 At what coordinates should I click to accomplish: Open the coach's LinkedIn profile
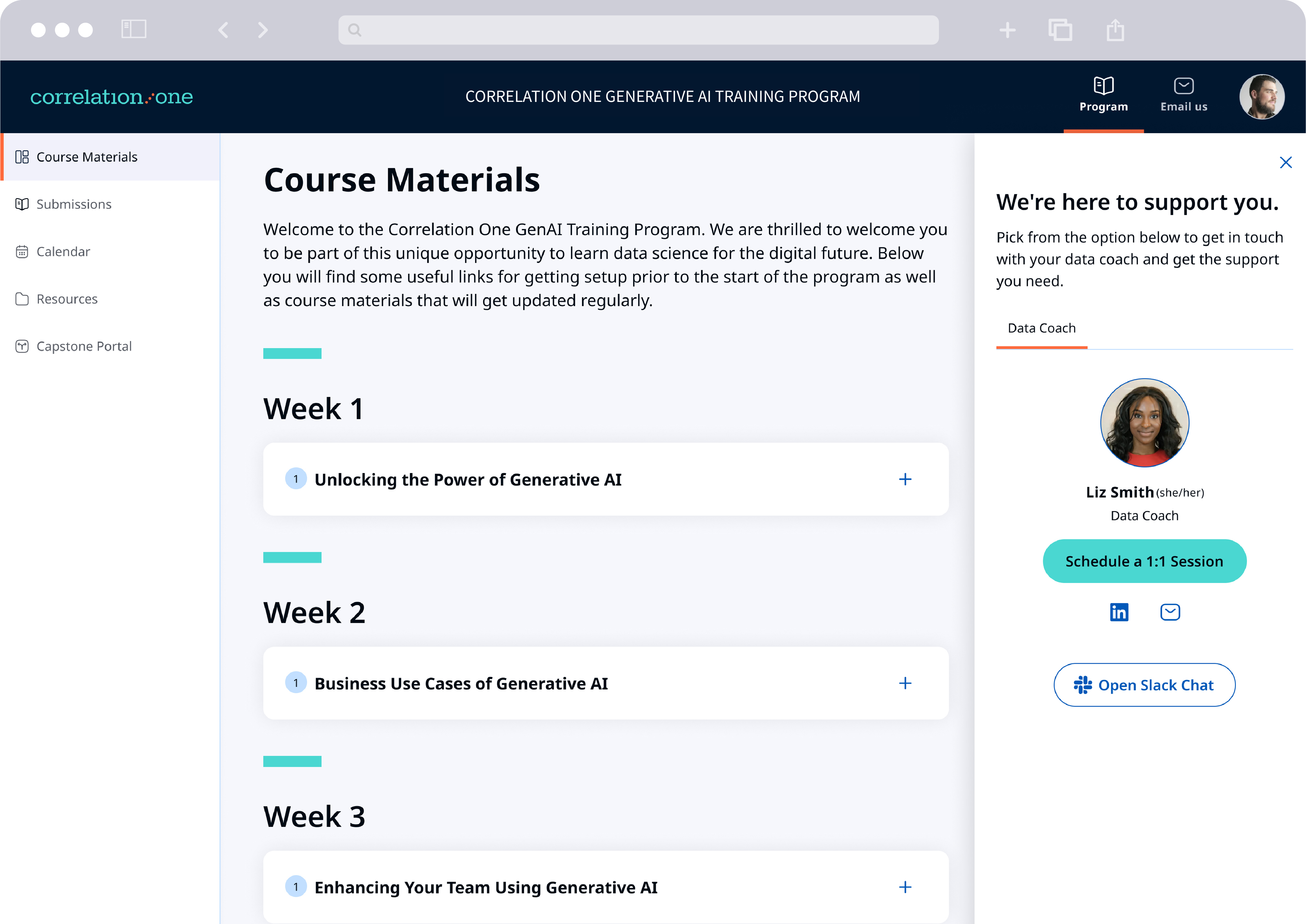pos(1119,612)
